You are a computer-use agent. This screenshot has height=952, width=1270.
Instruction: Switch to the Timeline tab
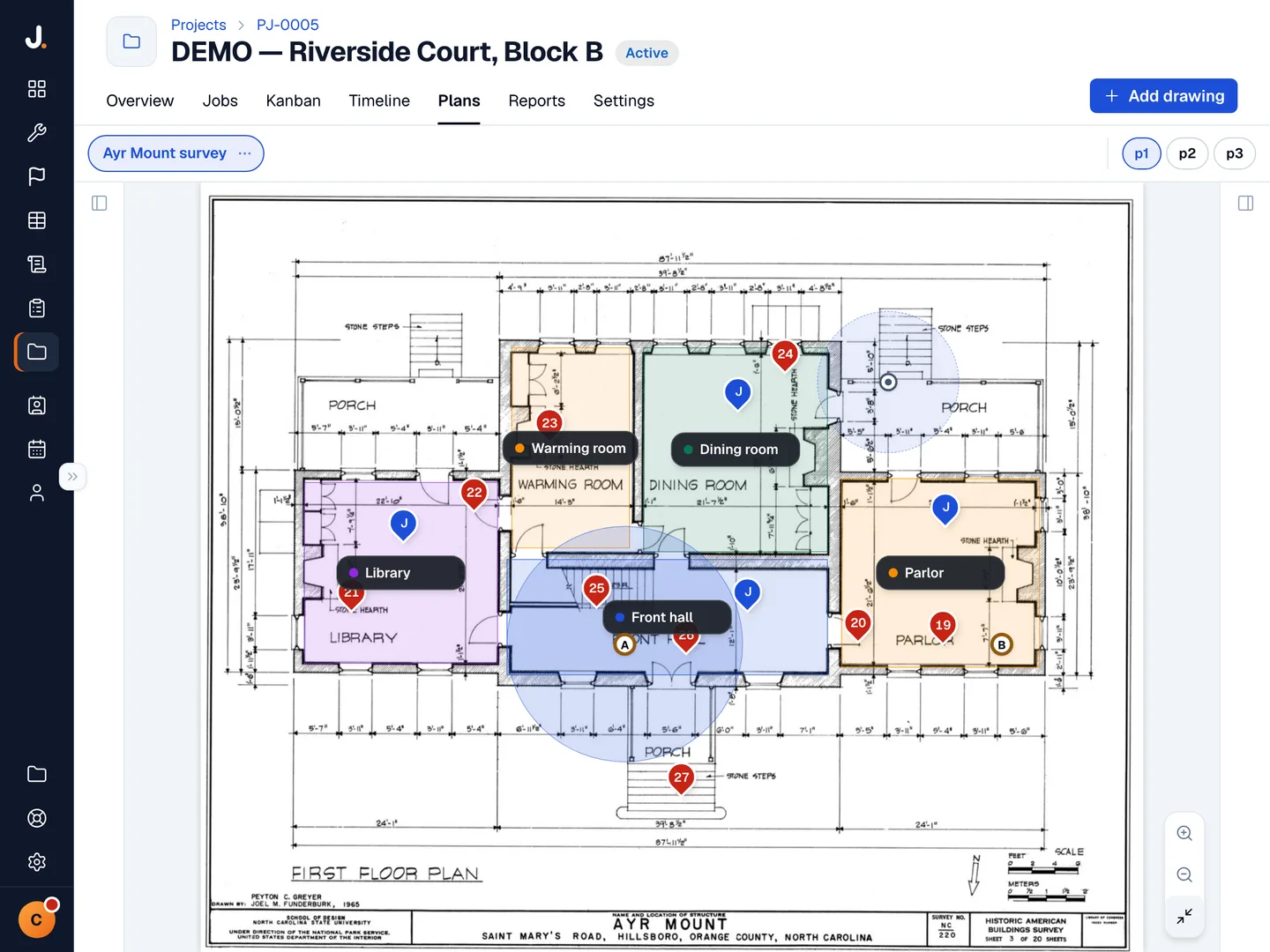(379, 101)
